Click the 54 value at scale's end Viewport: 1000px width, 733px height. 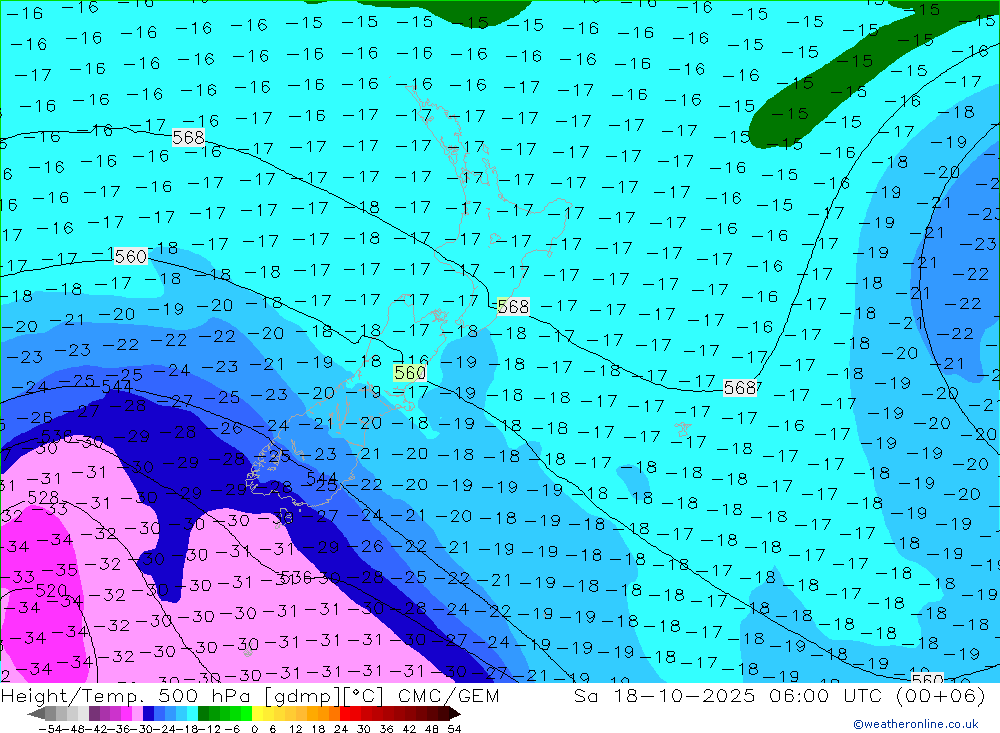[454, 729]
